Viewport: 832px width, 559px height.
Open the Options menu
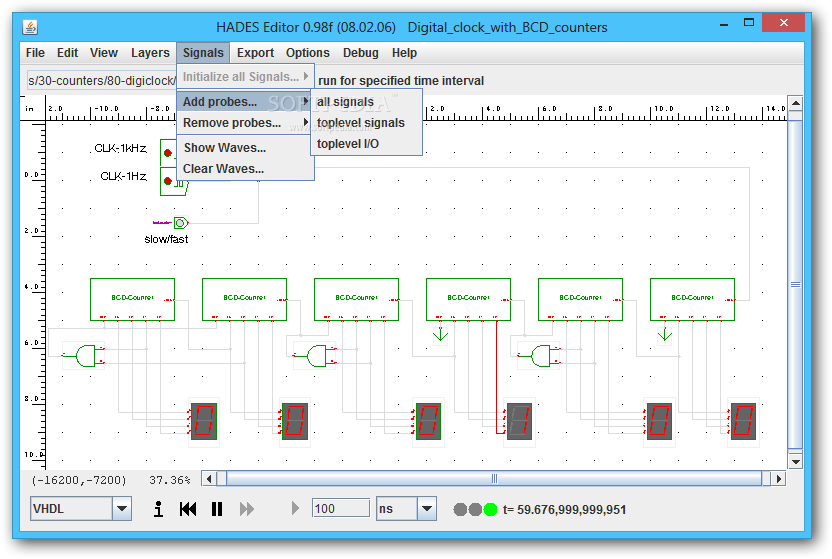pos(308,53)
